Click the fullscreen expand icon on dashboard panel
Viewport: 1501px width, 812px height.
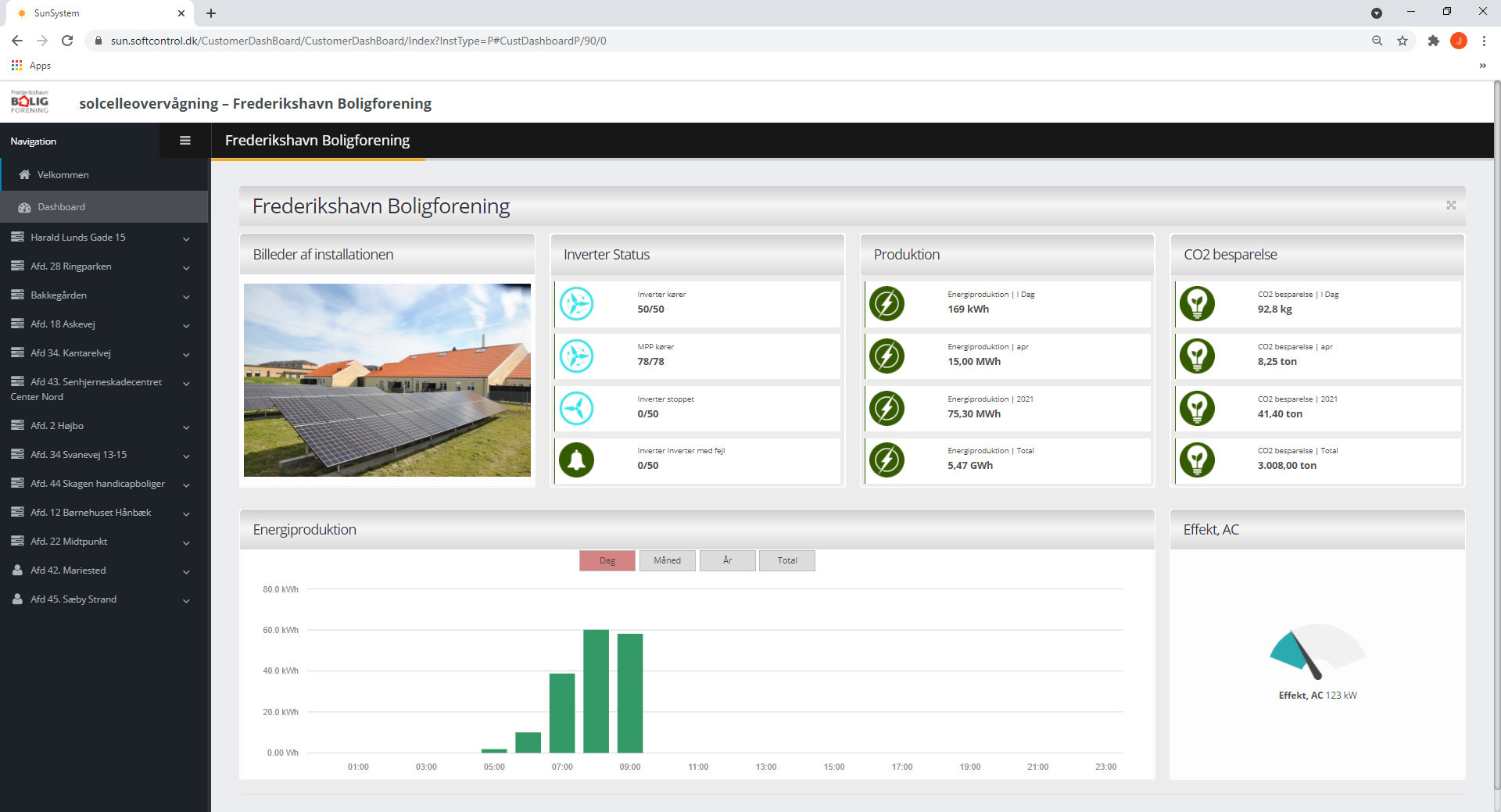pyautogui.click(x=1451, y=206)
